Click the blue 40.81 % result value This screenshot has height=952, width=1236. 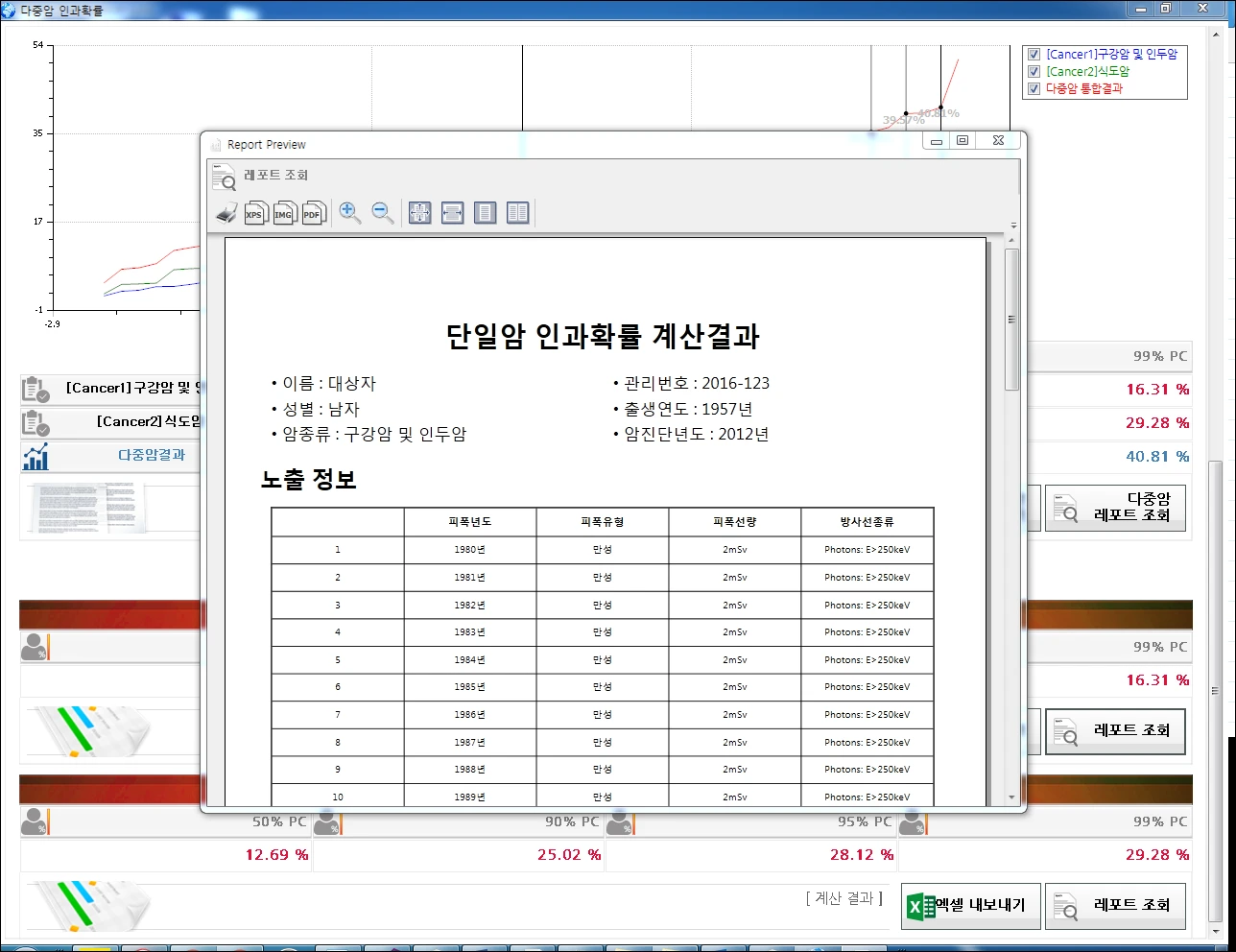[1157, 457]
